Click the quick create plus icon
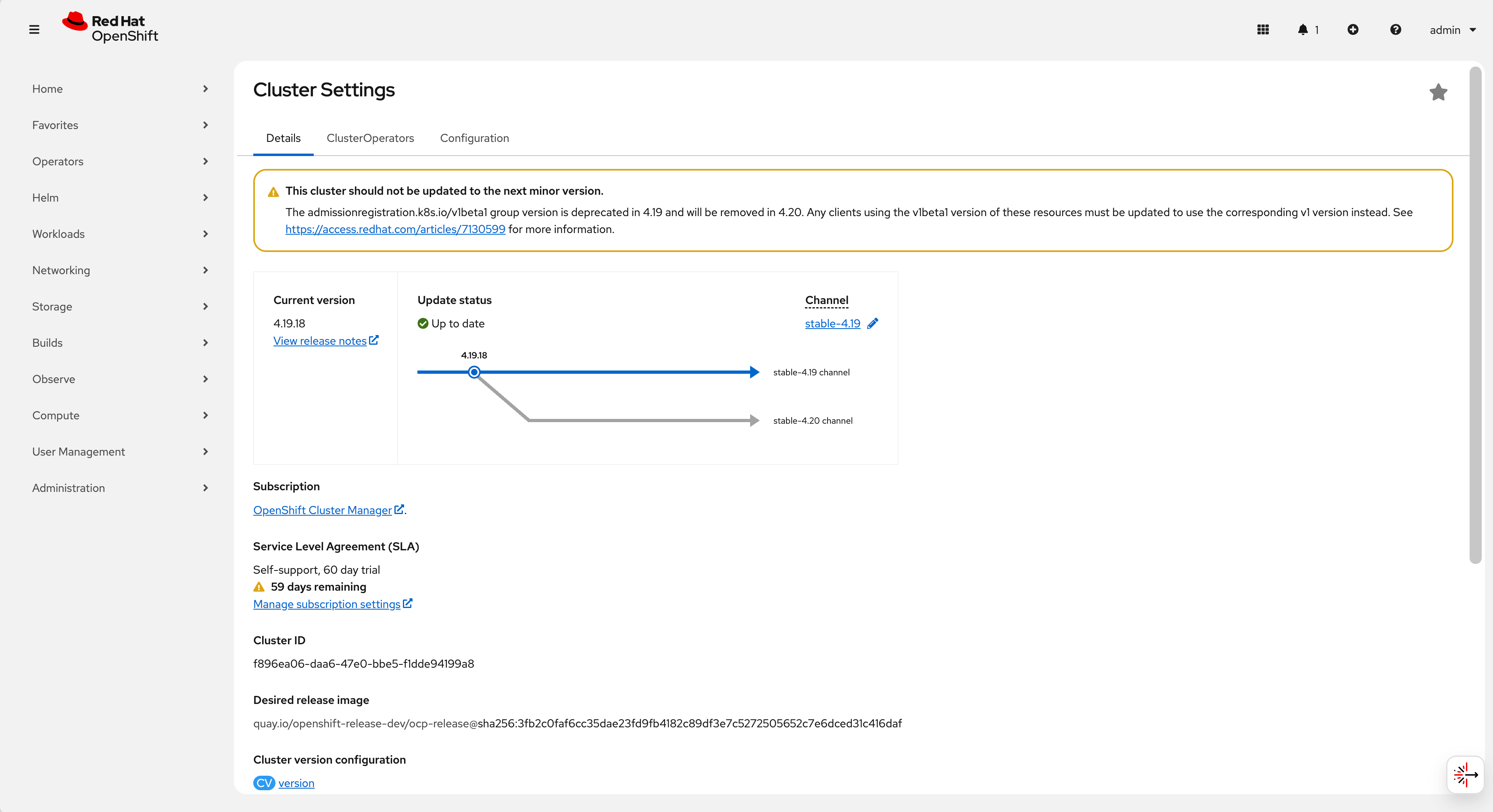This screenshot has height=812, width=1493. pyautogui.click(x=1353, y=29)
